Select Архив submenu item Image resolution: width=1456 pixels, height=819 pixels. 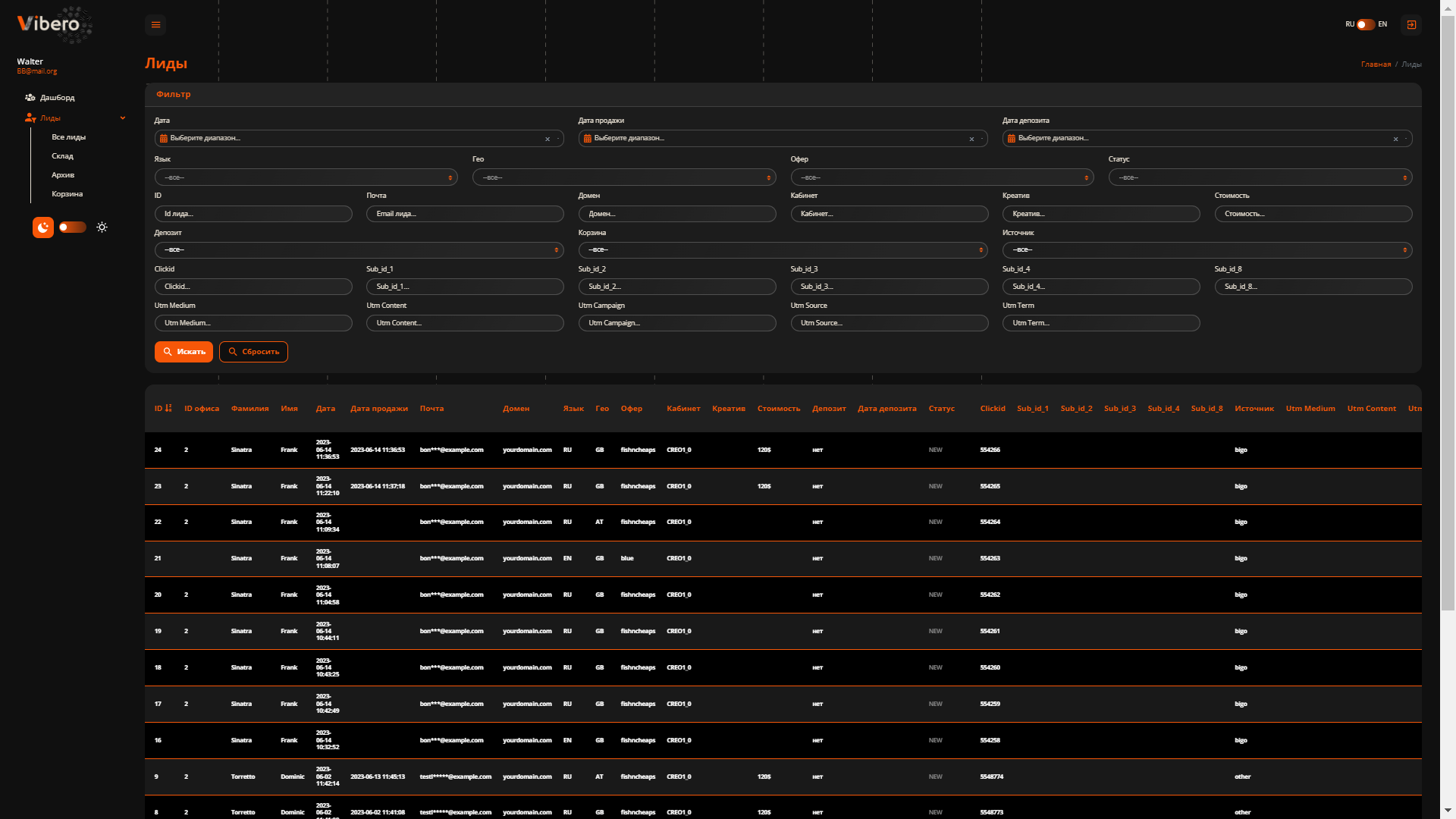click(63, 175)
